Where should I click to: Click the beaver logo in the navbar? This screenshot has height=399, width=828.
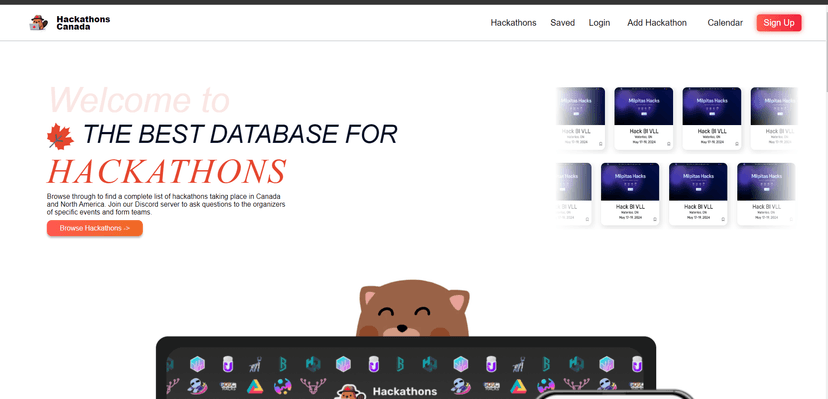(x=38, y=23)
